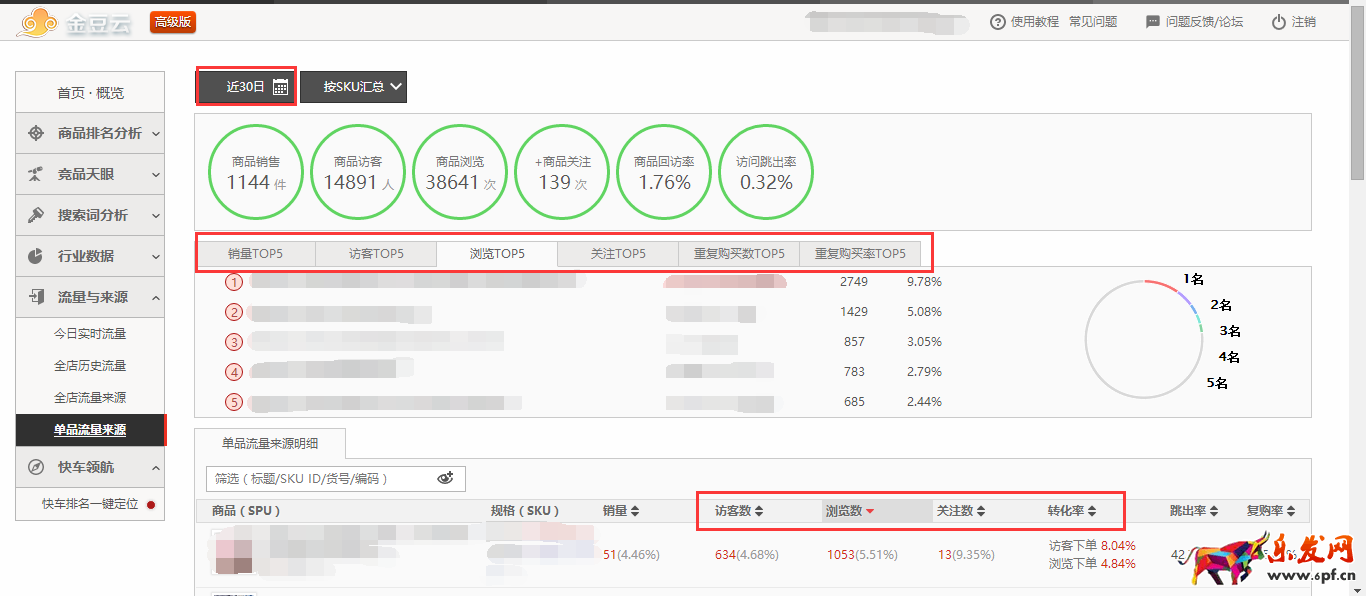1366x596 pixels.
Task: Click the search icon for 搜索词分析
Action: point(36,215)
